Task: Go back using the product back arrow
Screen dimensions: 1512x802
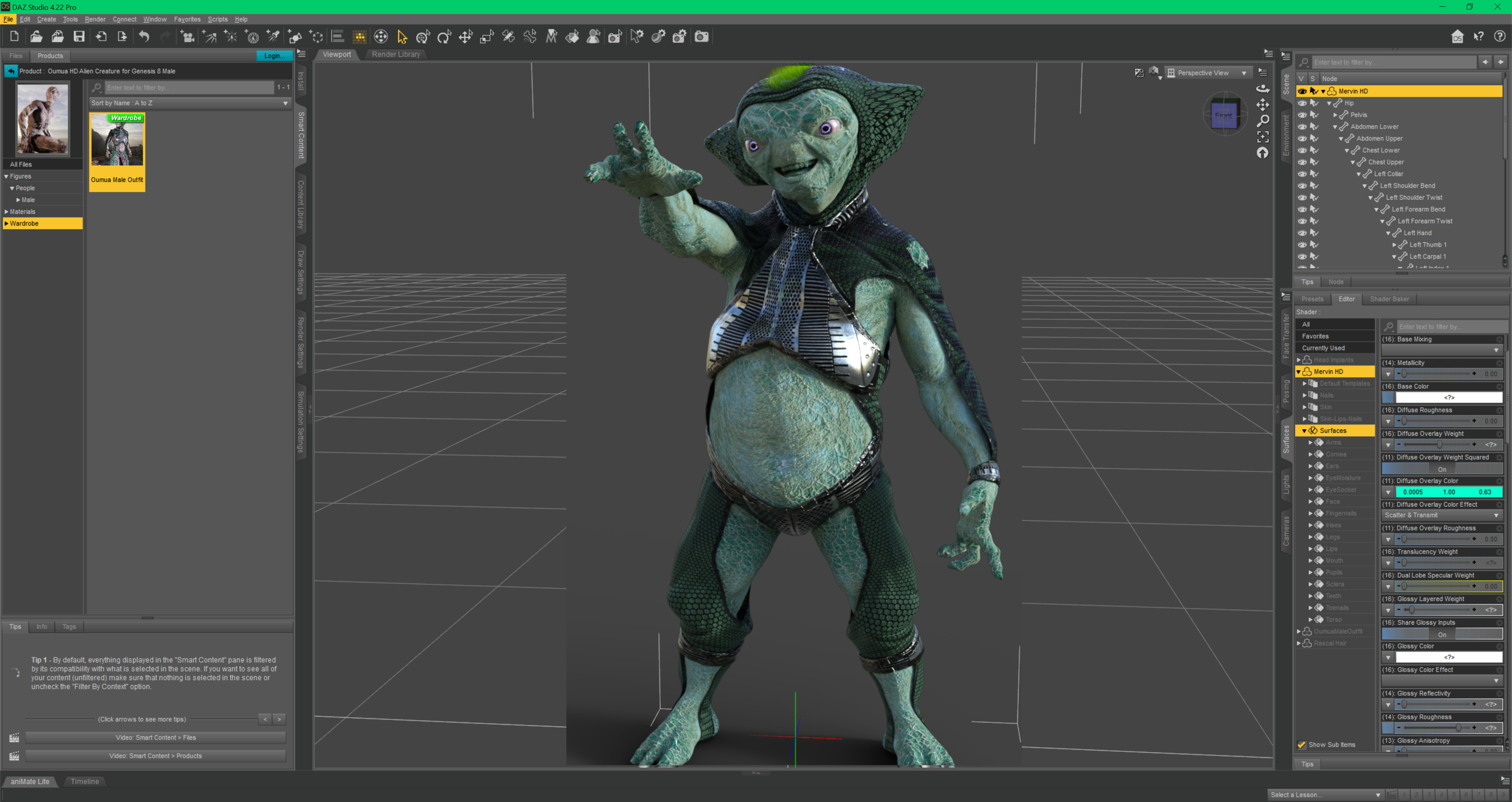Action: [11, 71]
